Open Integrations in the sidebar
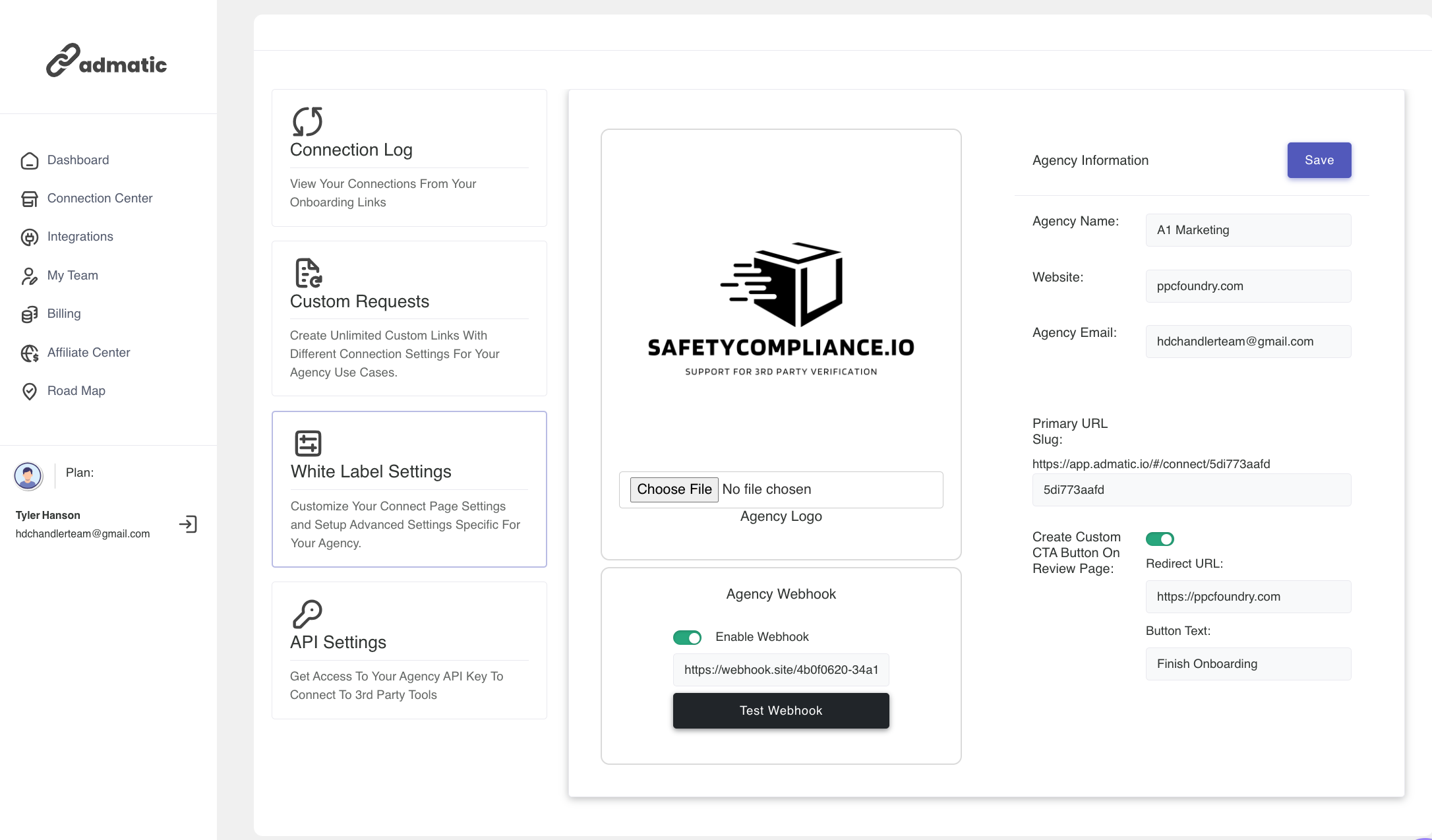Screen dimensions: 1432x840 (80, 237)
